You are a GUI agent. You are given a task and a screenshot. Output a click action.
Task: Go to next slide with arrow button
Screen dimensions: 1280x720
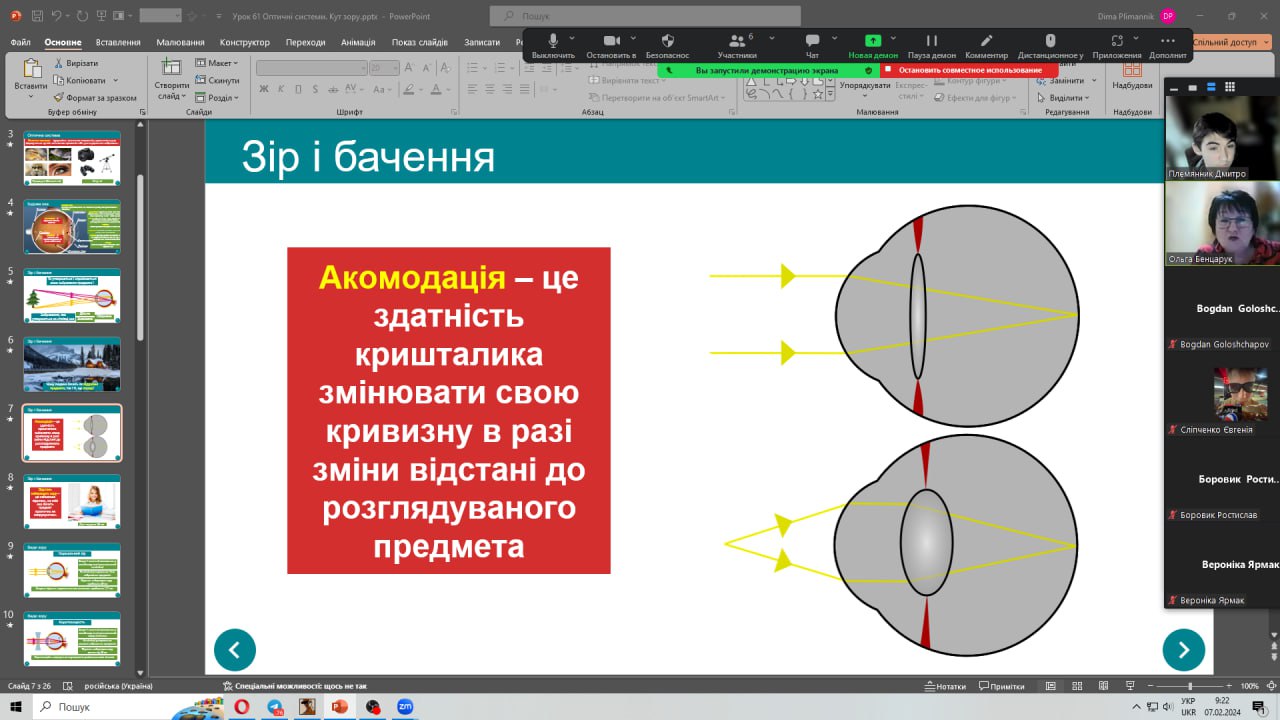[1183, 650]
